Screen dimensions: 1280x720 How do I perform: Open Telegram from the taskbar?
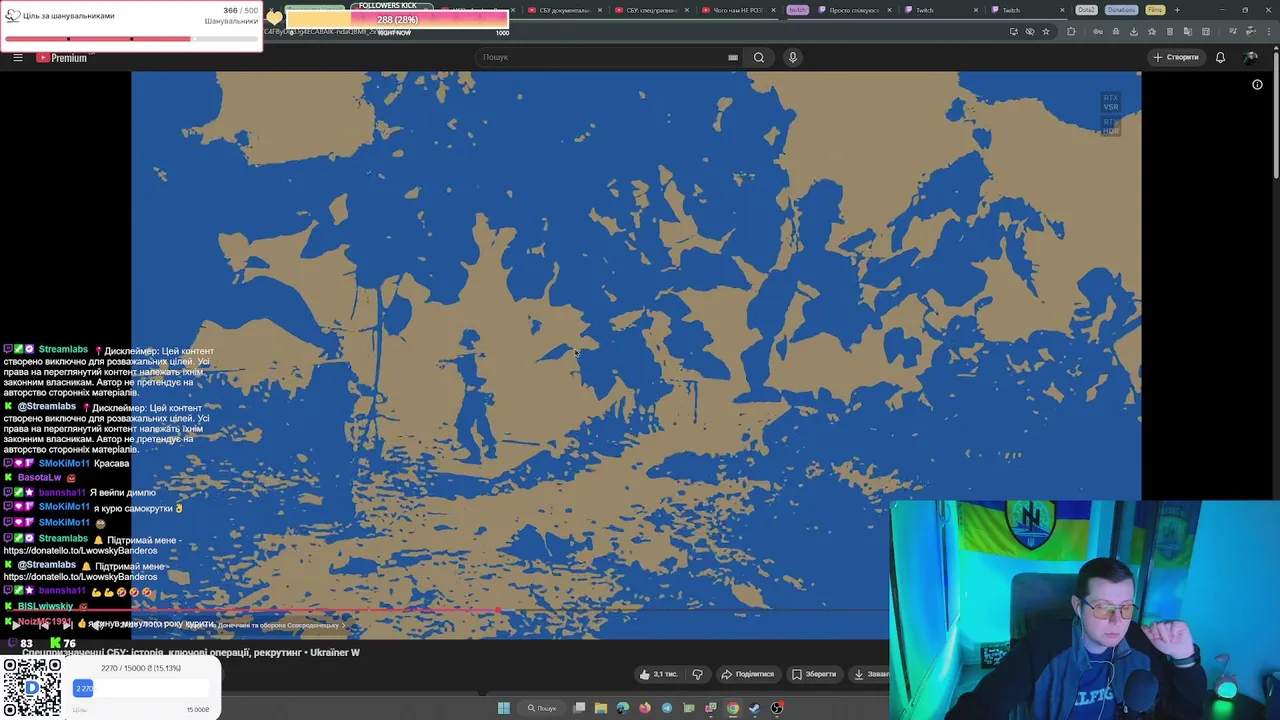pos(667,708)
